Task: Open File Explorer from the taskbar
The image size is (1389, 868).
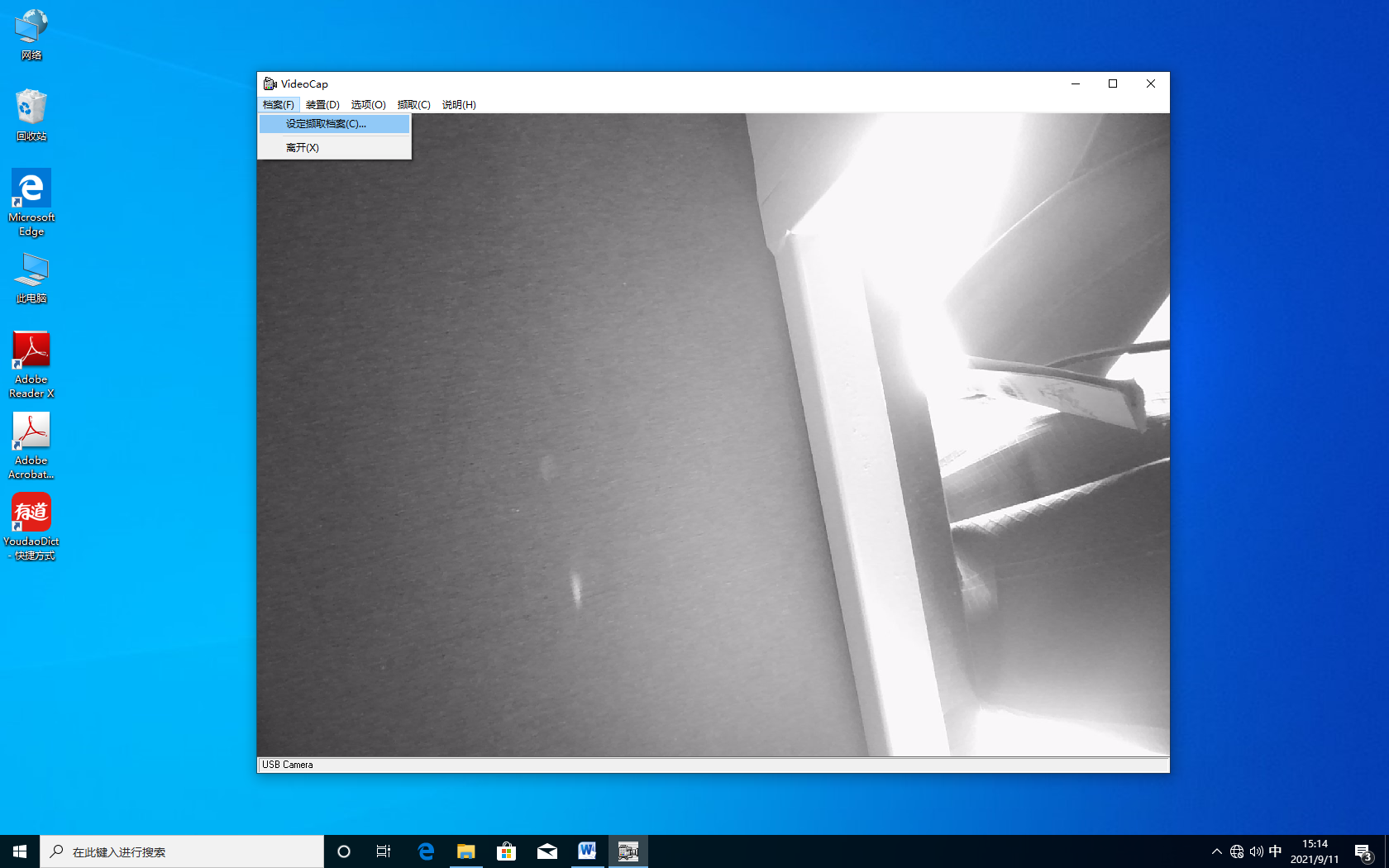Action: point(466,851)
